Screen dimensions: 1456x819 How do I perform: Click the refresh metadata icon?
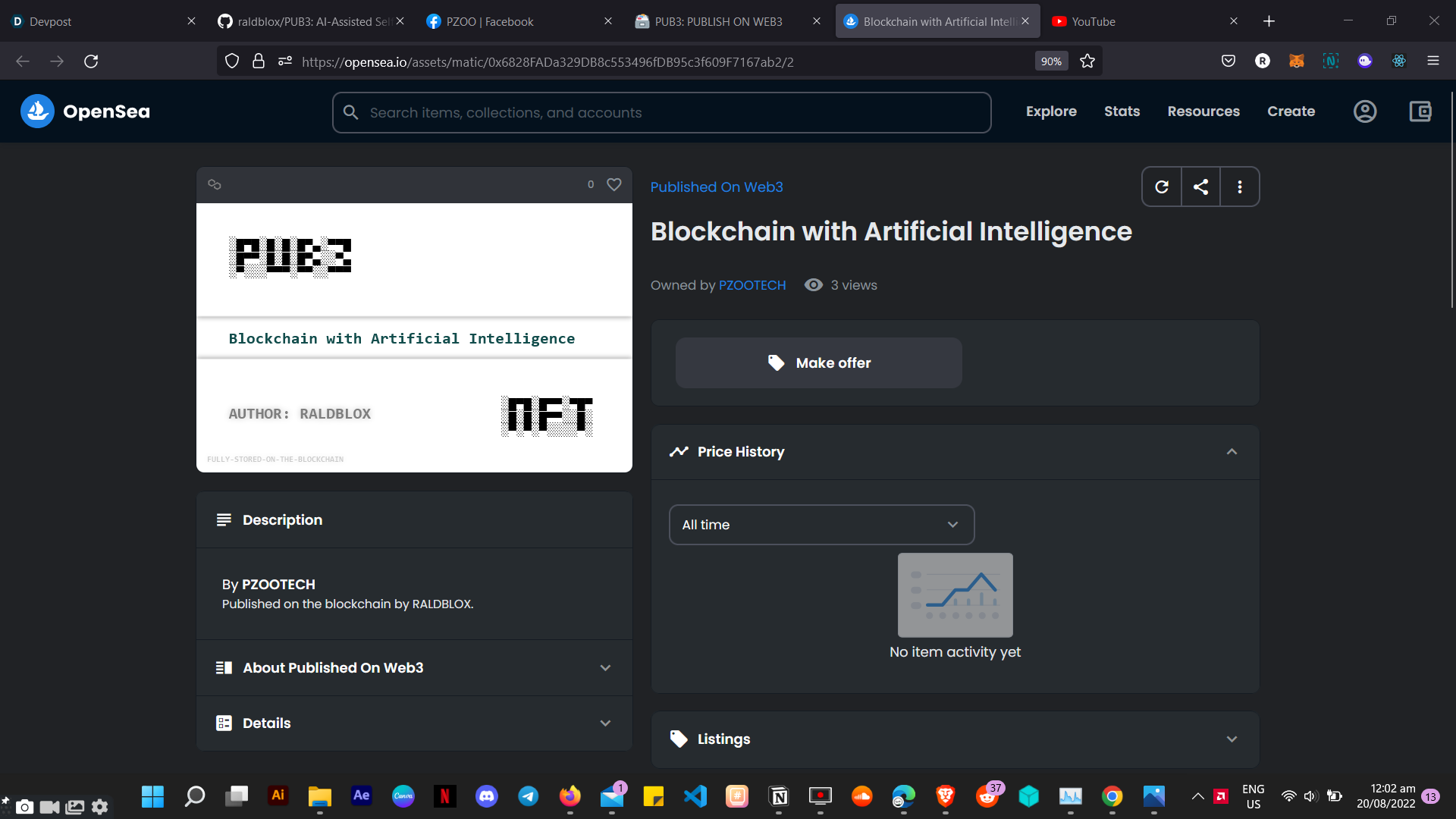(x=1162, y=187)
